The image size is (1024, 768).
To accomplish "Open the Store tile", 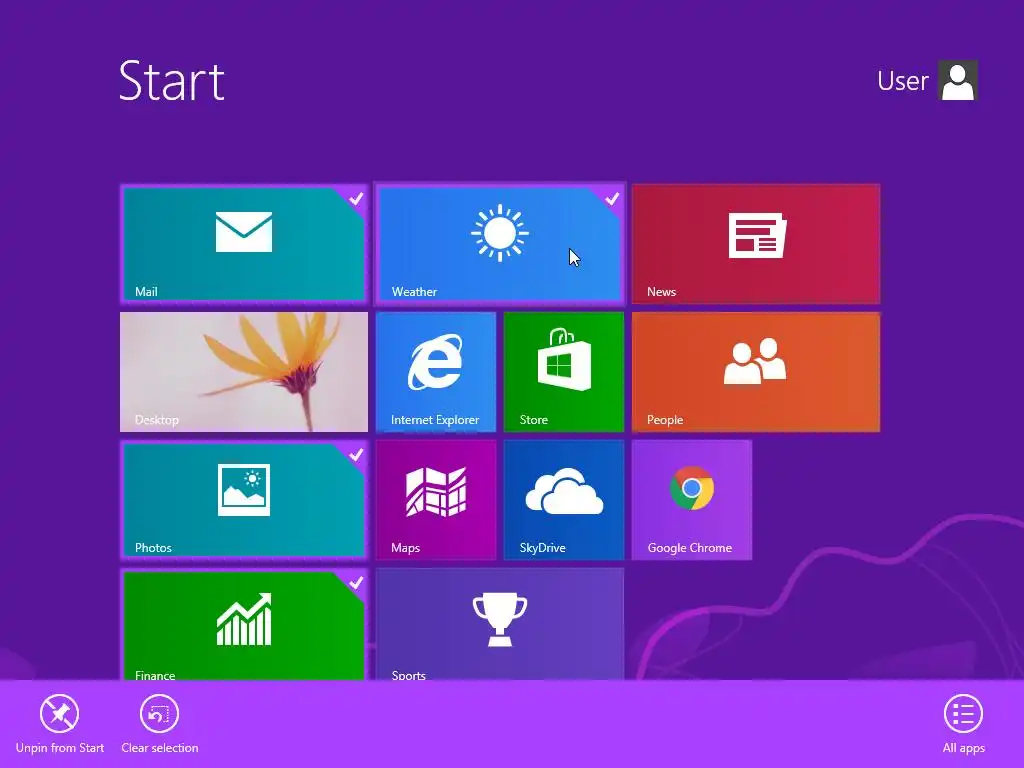I will (564, 372).
